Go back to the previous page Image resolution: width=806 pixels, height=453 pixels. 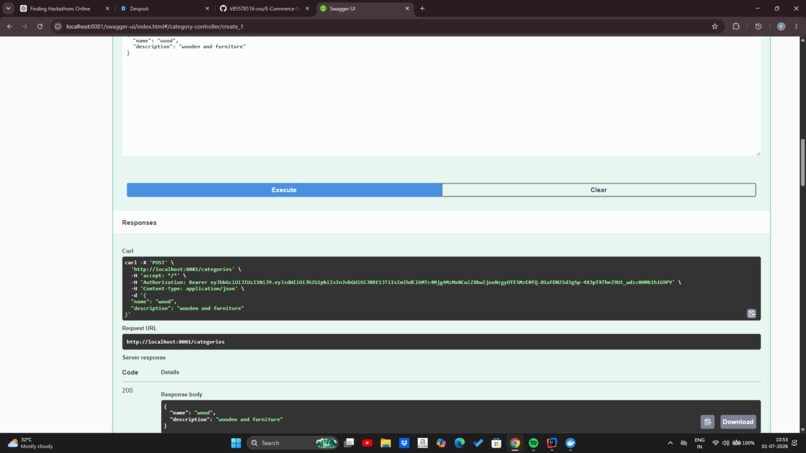10,26
